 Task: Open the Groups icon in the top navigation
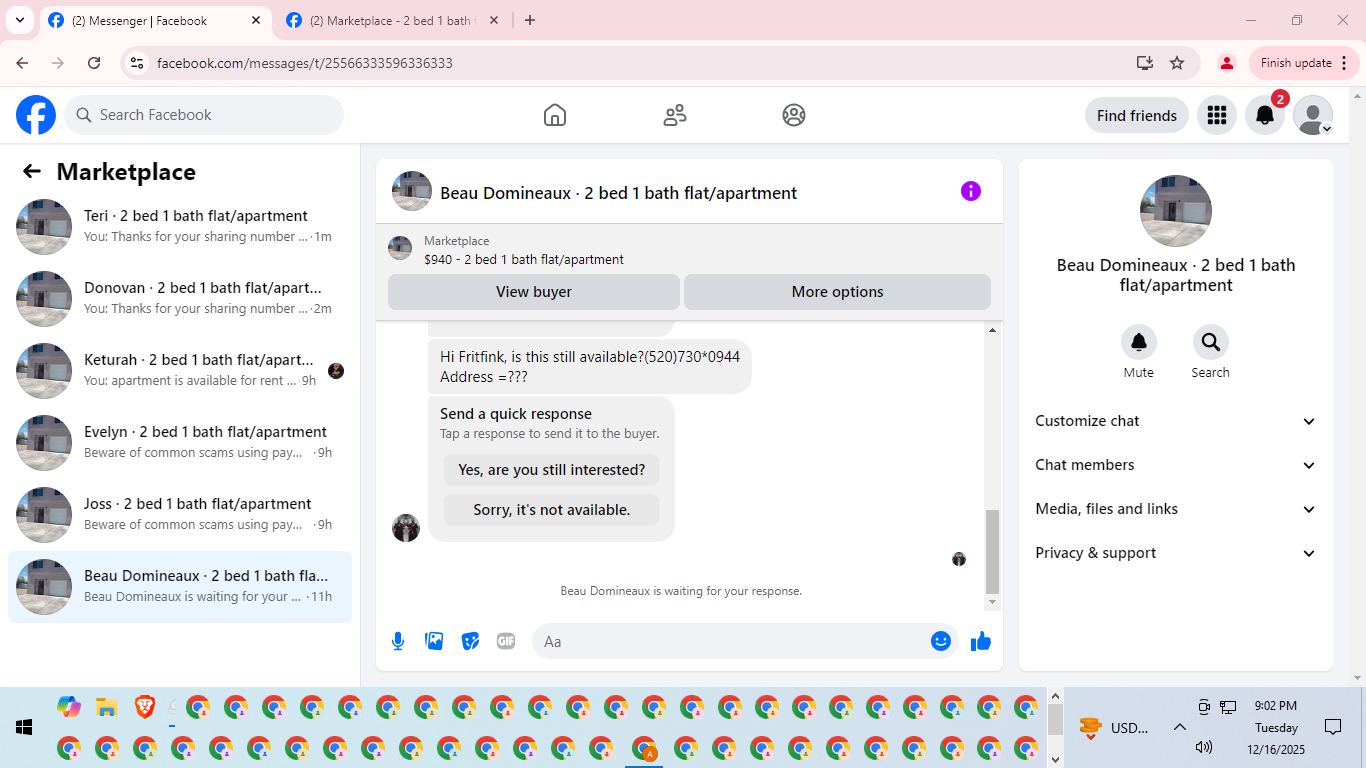(794, 115)
